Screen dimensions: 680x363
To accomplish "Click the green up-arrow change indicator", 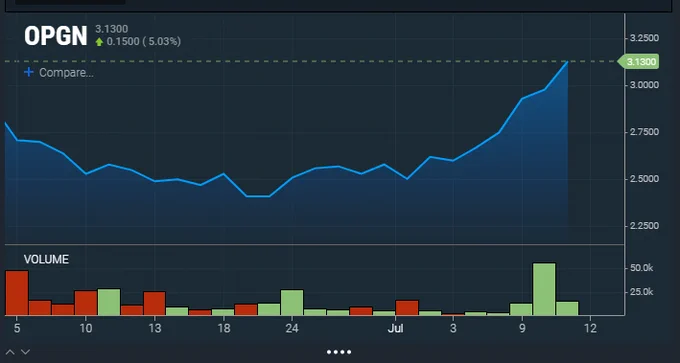I will (99, 42).
